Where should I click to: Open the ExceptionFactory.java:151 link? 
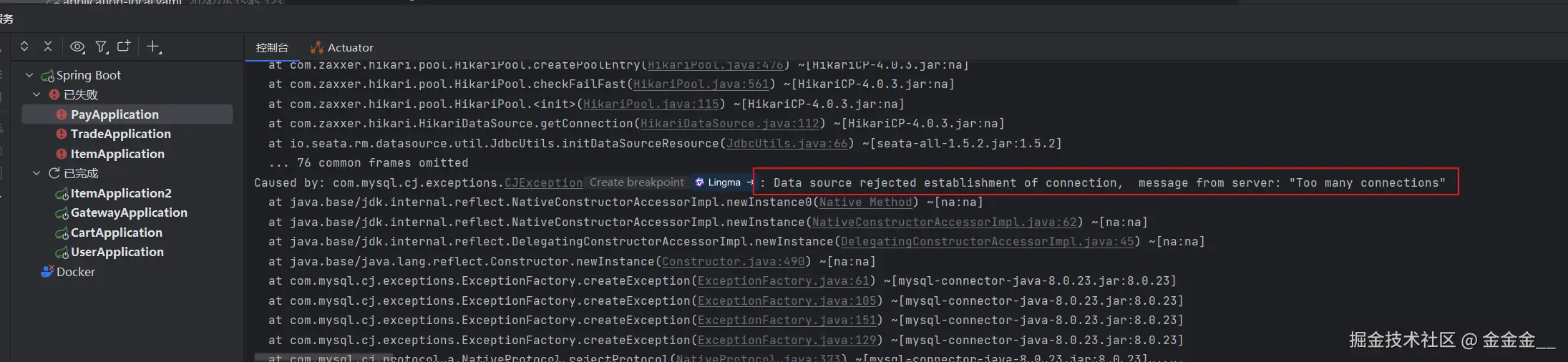[x=787, y=321]
